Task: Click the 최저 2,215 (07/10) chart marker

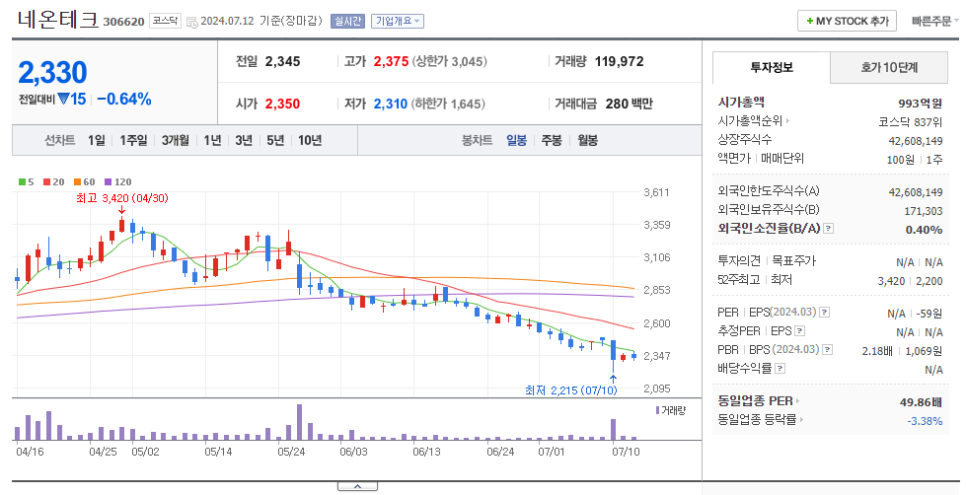Action: [571, 390]
